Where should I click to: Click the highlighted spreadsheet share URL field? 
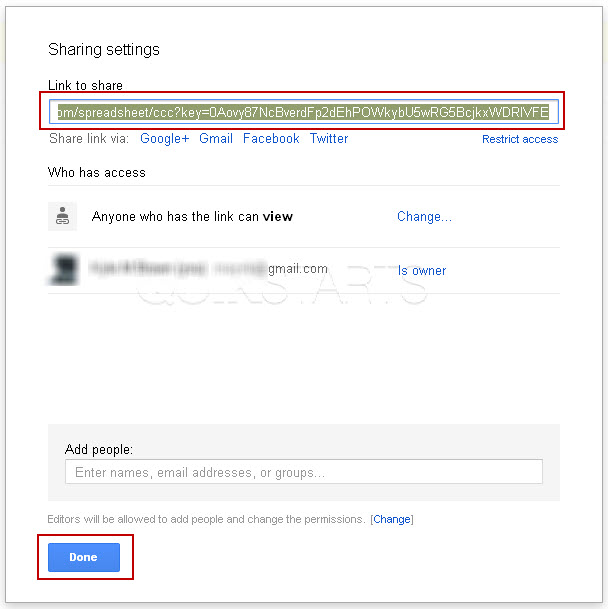pos(304,112)
